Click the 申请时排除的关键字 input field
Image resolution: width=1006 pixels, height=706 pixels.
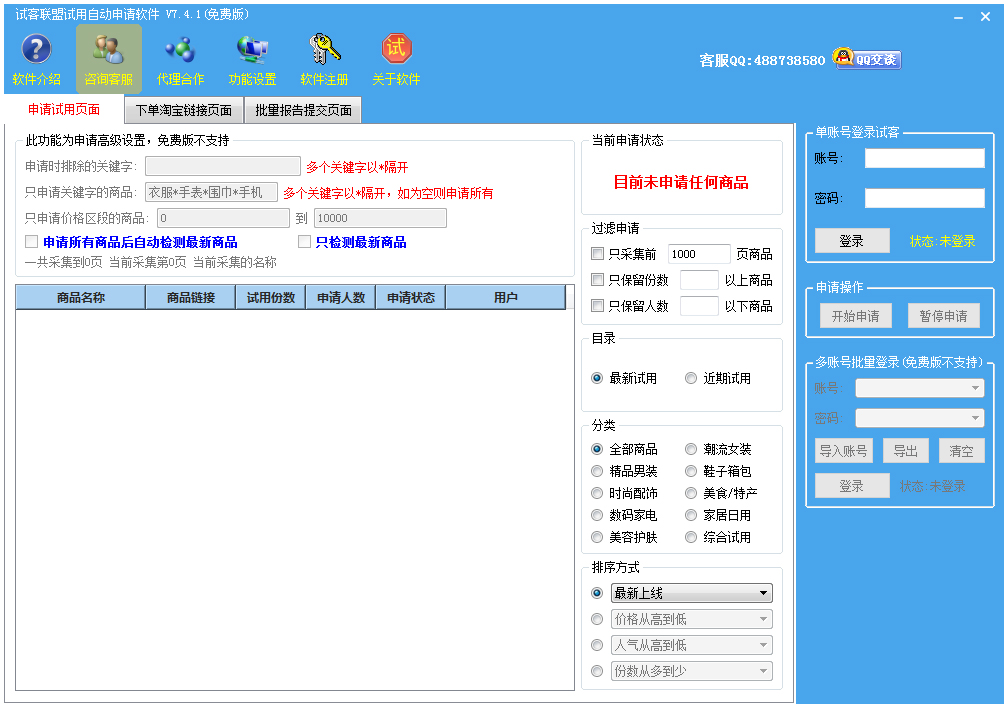click(223, 166)
